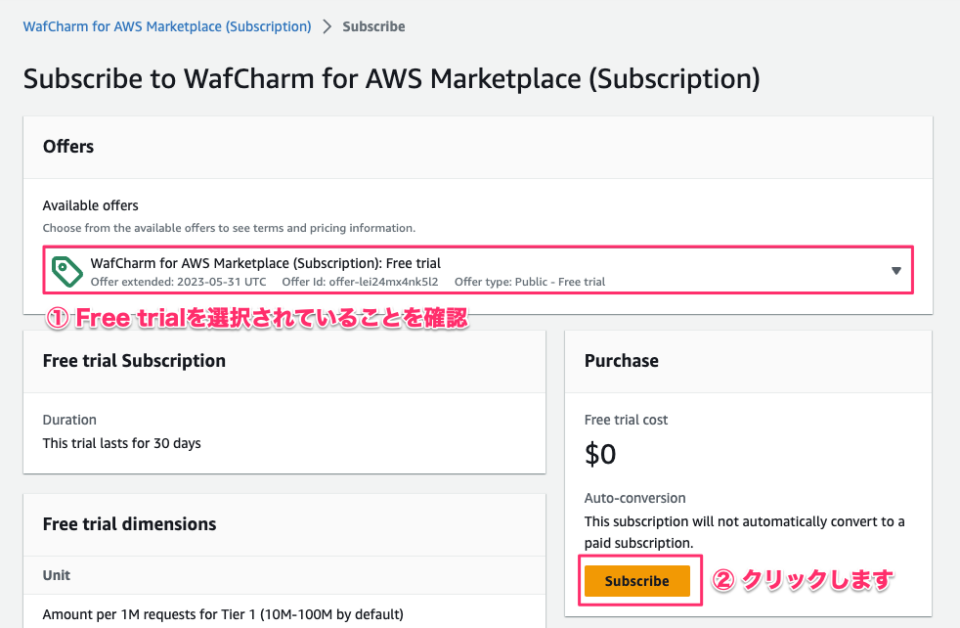Select the Subscribe breadcrumb item

[x=374, y=26]
